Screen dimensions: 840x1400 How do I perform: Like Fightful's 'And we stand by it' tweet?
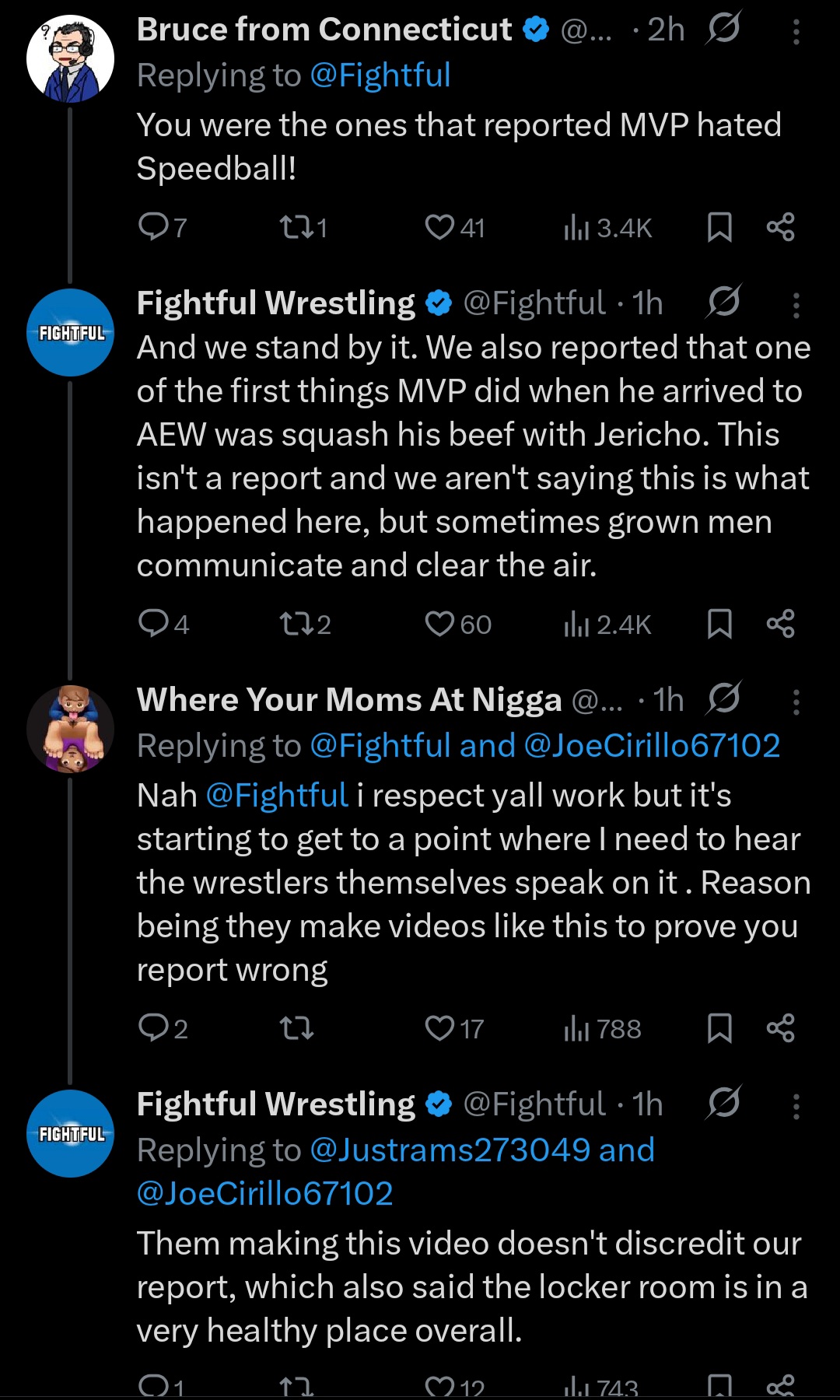tap(439, 624)
